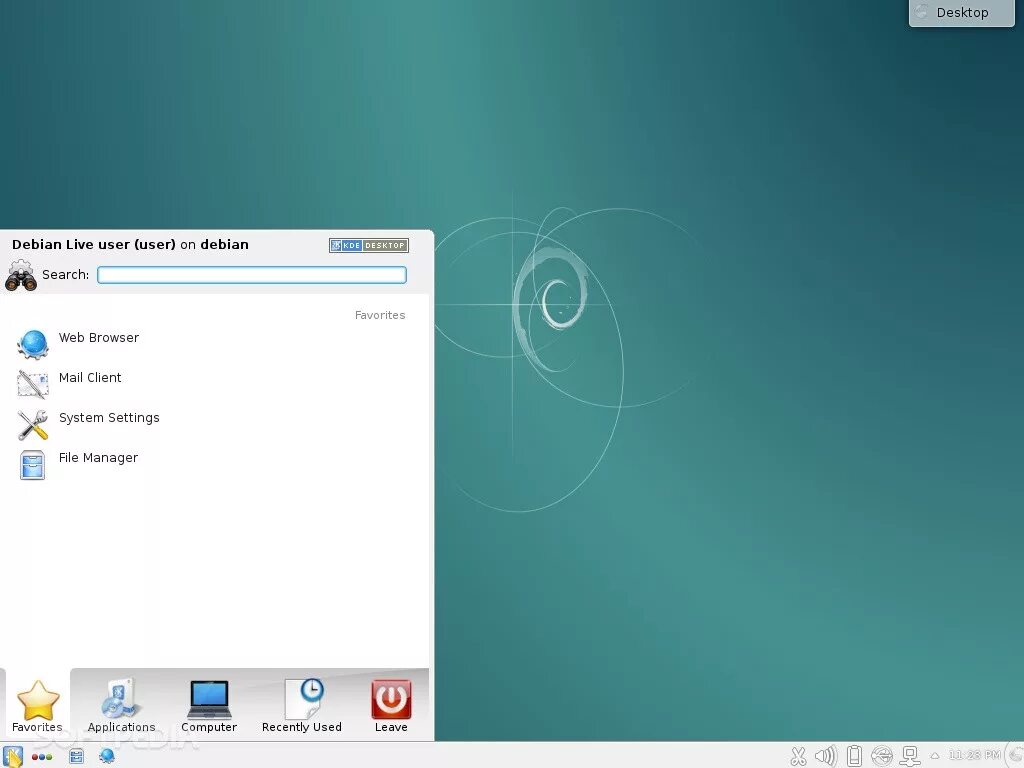Switch to the Applications tab
This screenshot has height=768, width=1024.
pos(121,706)
